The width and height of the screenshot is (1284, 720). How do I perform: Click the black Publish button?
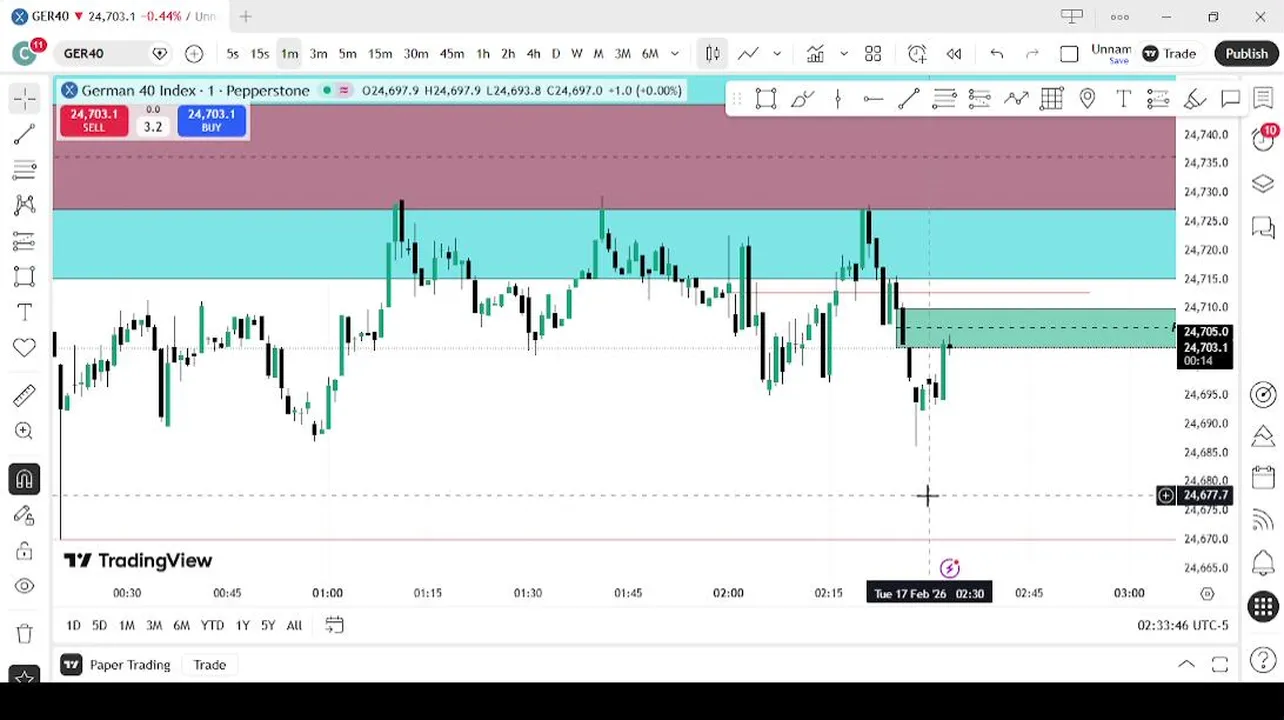tap(1246, 54)
